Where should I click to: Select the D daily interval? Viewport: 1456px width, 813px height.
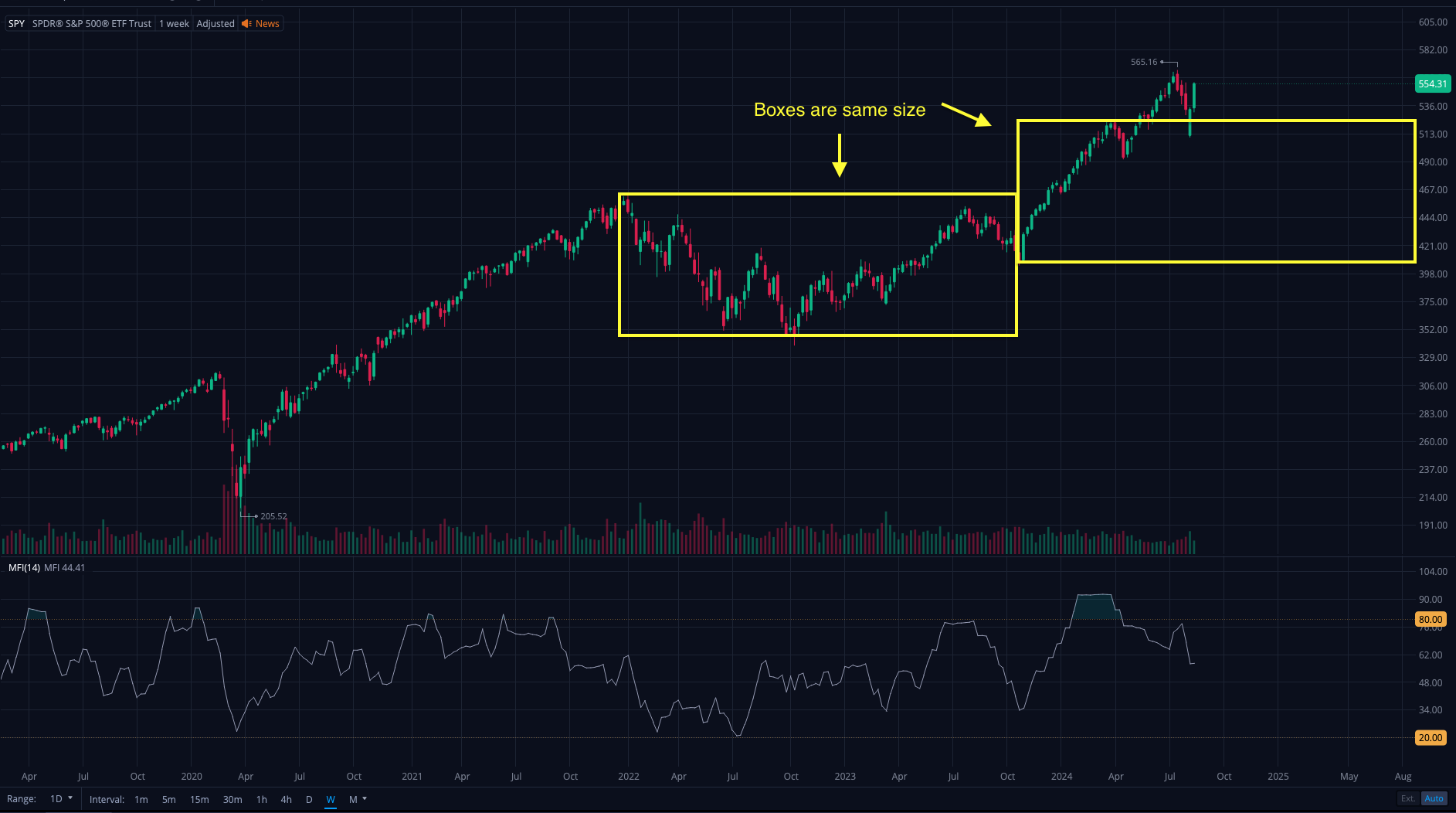(x=309, y=799)
